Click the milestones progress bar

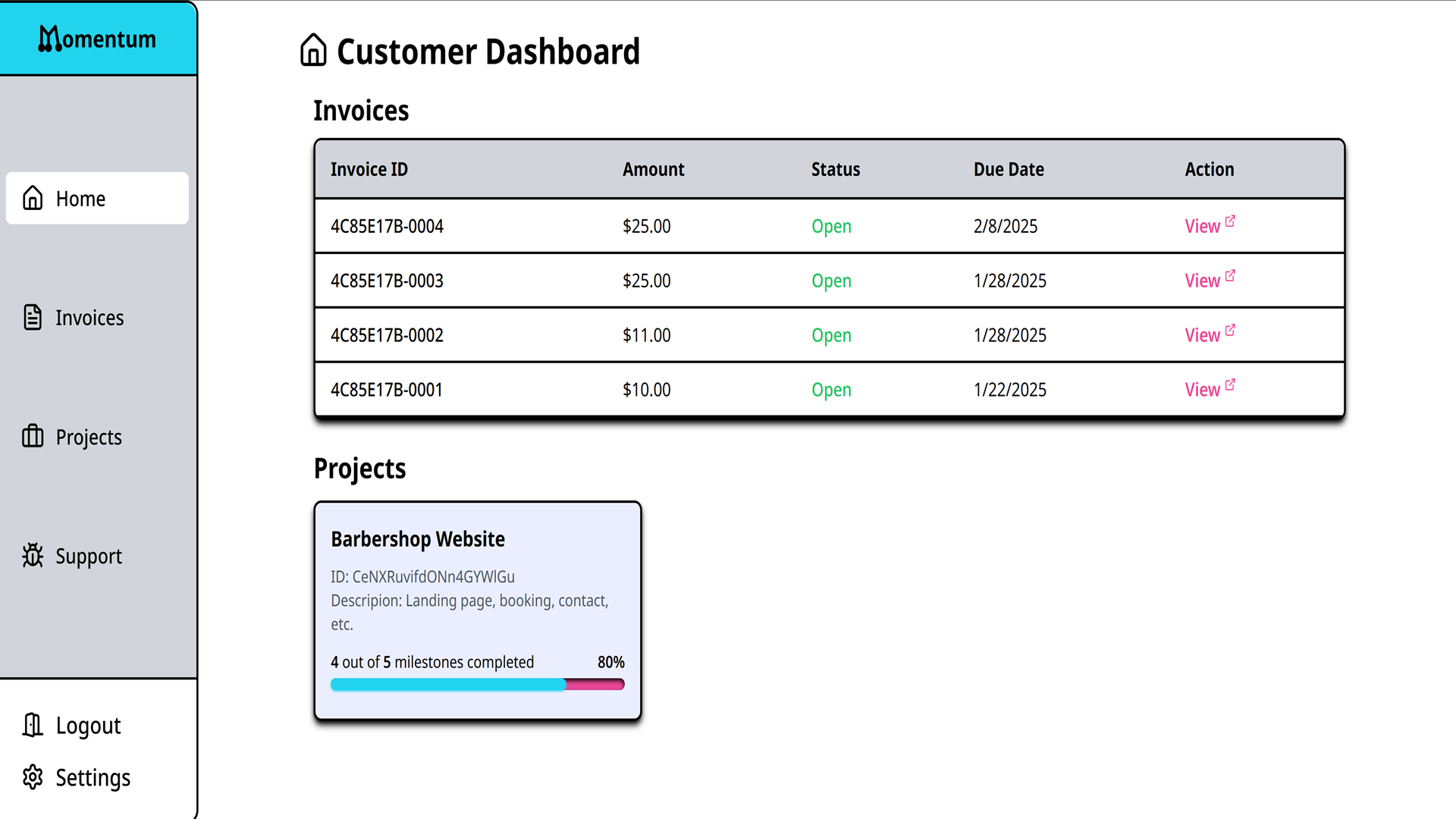pos(477,685)
